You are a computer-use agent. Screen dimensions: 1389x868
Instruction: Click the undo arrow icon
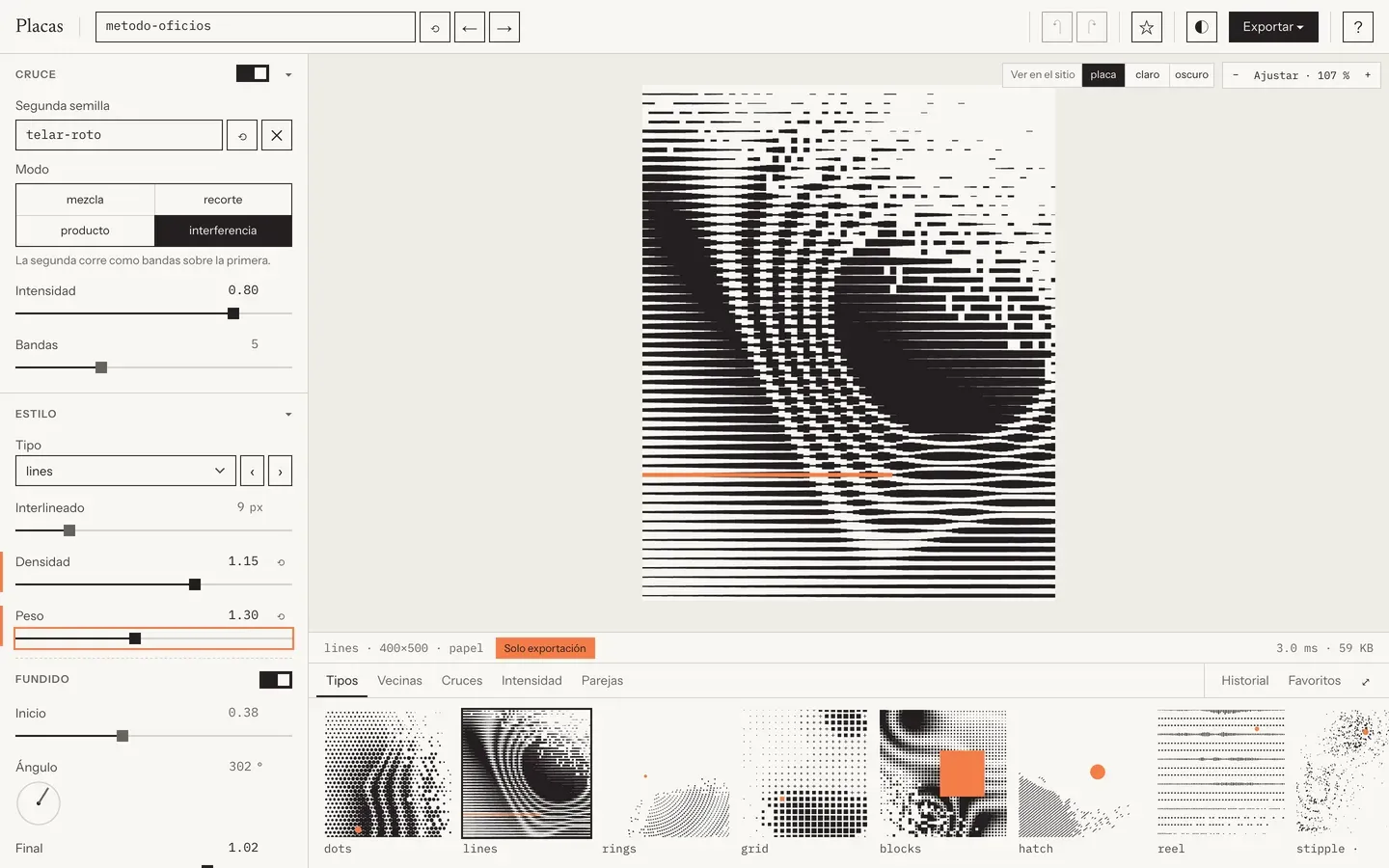[x=1057, y=27]
